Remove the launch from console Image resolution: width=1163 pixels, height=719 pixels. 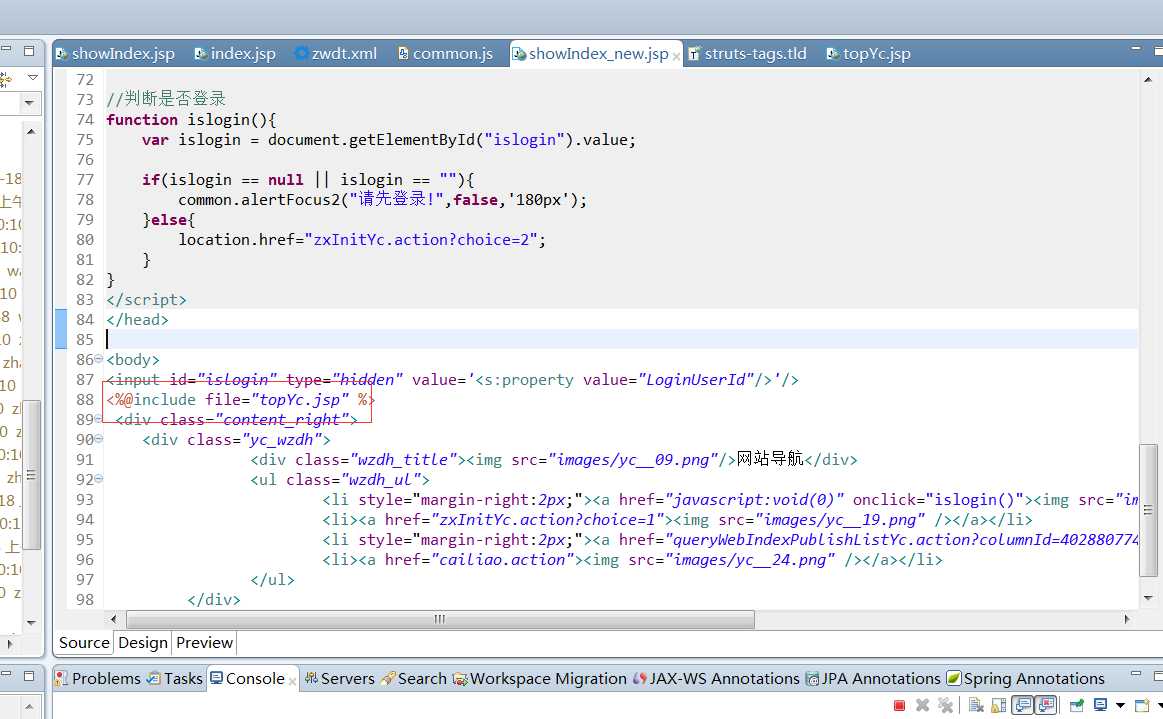point(923,705)
